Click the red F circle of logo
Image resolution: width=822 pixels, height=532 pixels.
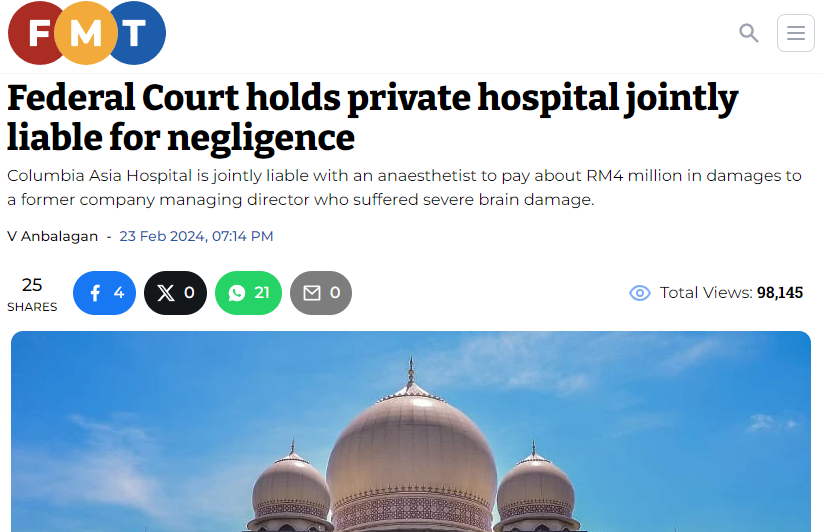pyautogui.click(x=36, y=33)
